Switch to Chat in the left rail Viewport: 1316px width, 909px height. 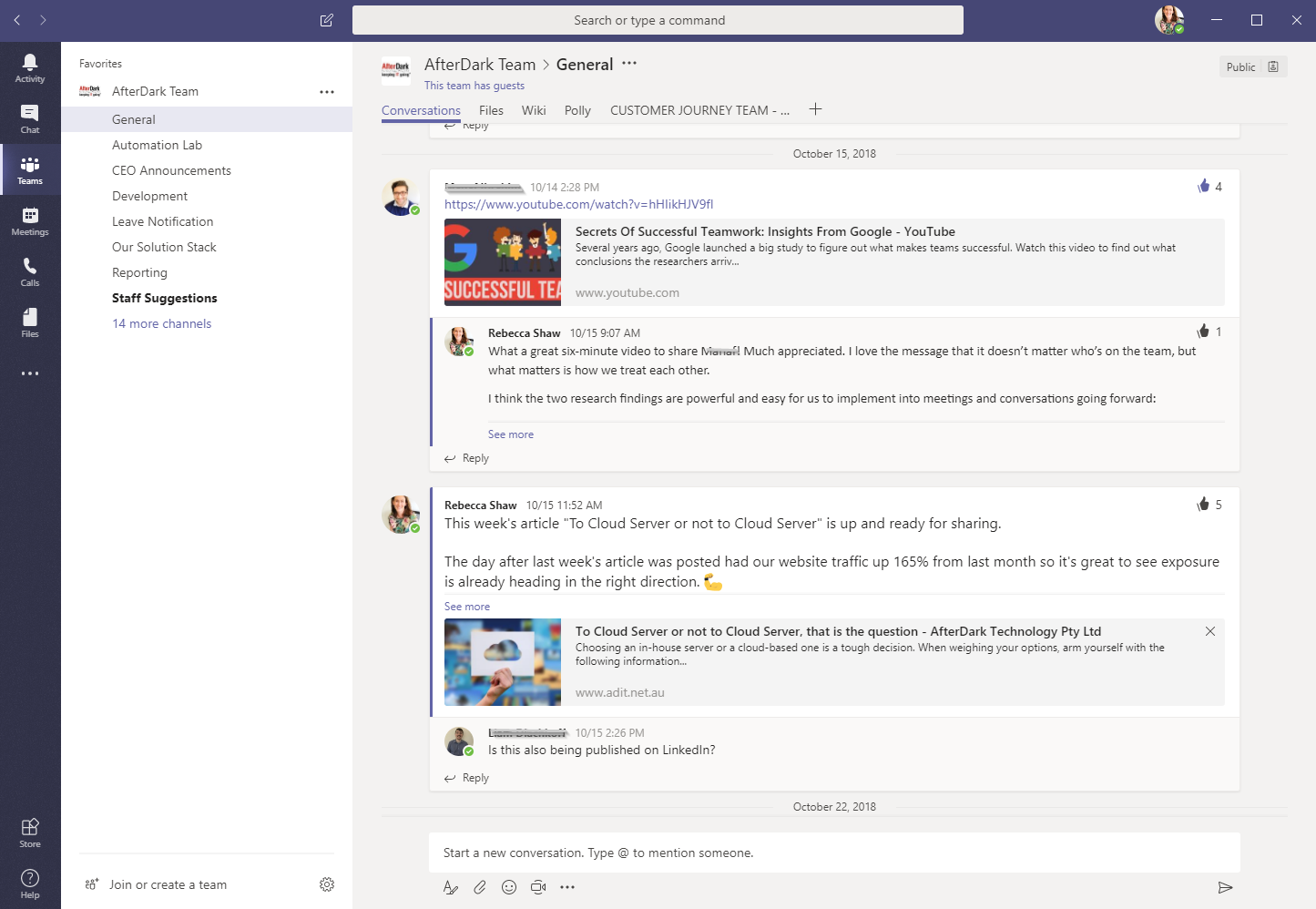(x=30, y=117)
